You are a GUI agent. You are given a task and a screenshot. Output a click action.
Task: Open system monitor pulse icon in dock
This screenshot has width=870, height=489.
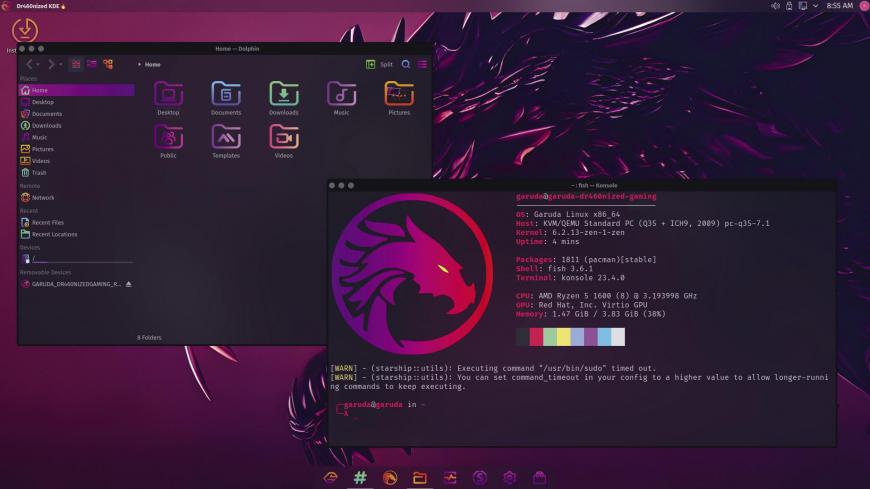tap(450, 477)
